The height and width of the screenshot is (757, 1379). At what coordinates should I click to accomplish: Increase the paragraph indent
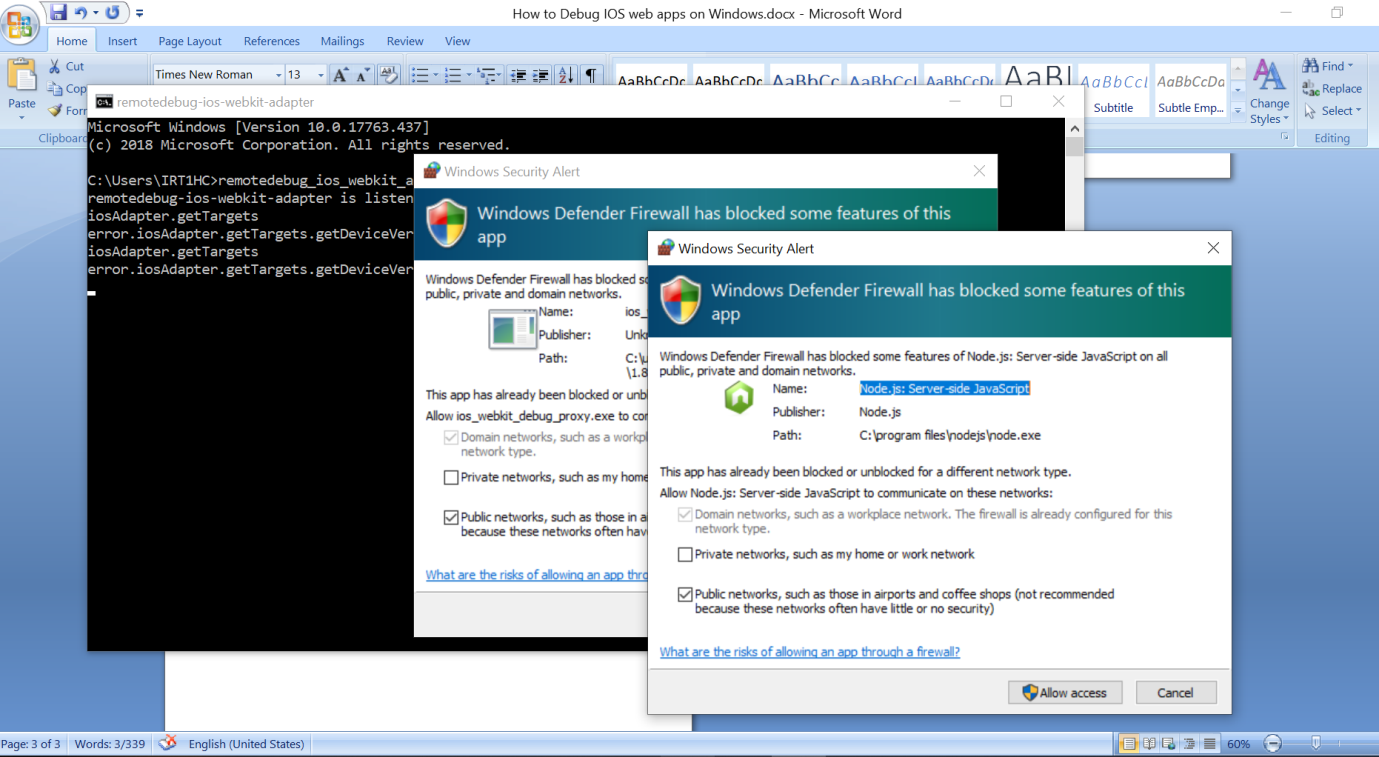coord(541,75)
